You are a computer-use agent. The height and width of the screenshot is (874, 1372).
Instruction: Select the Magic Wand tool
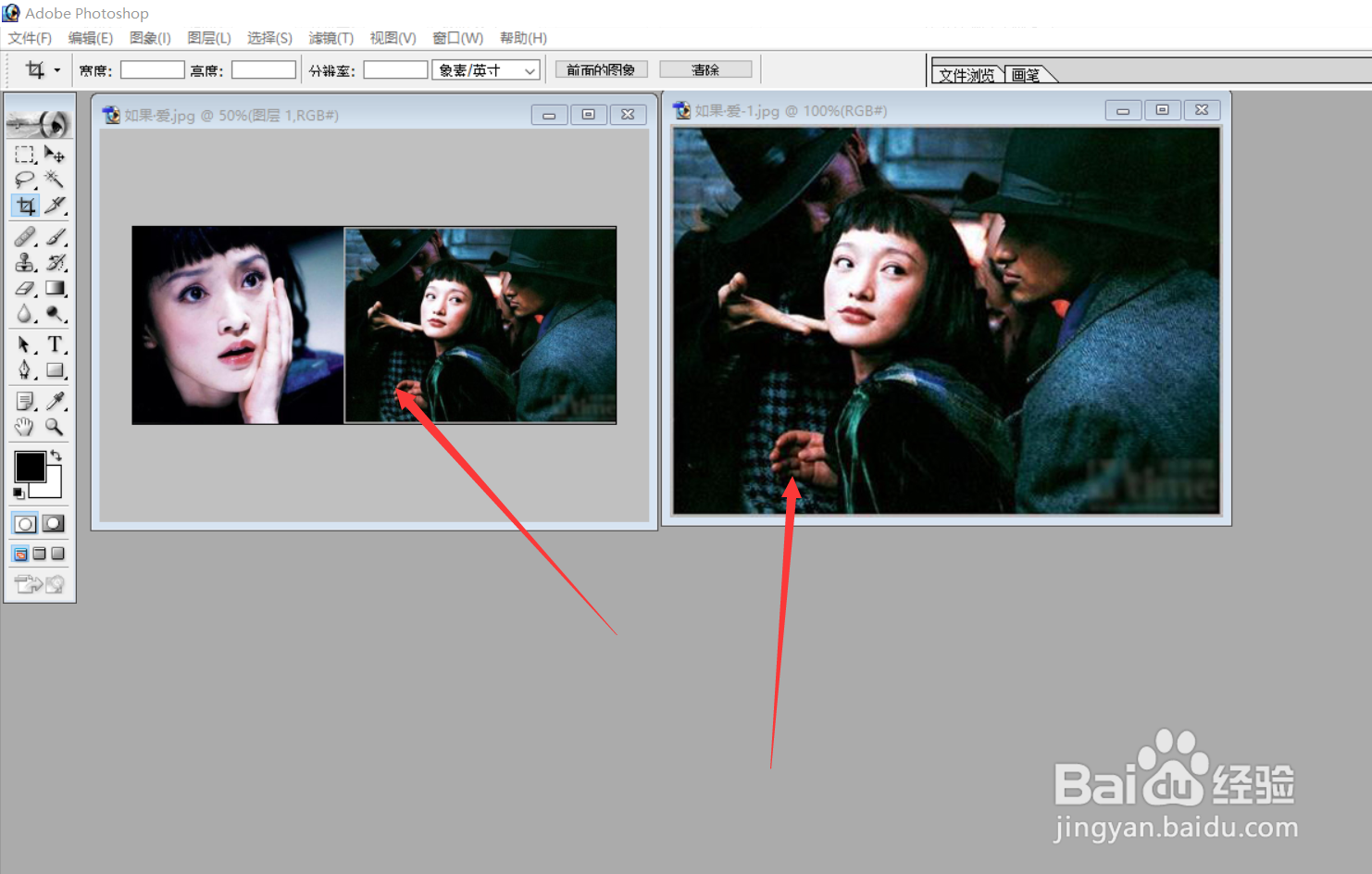click(55, 180)
